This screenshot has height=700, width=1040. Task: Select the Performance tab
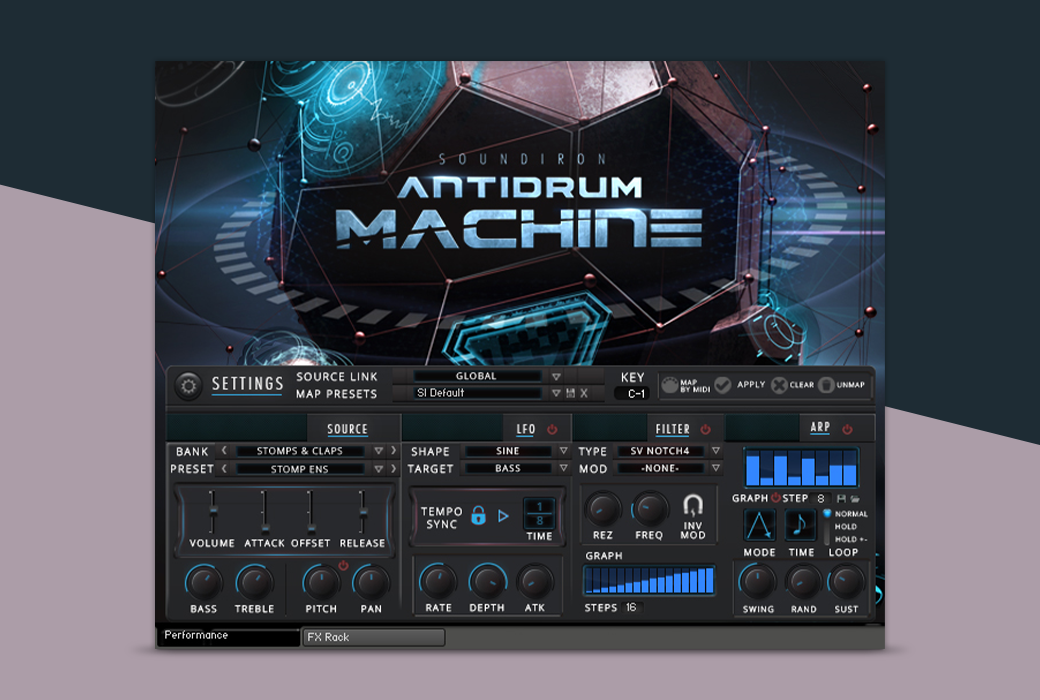(x=228, y=636)
